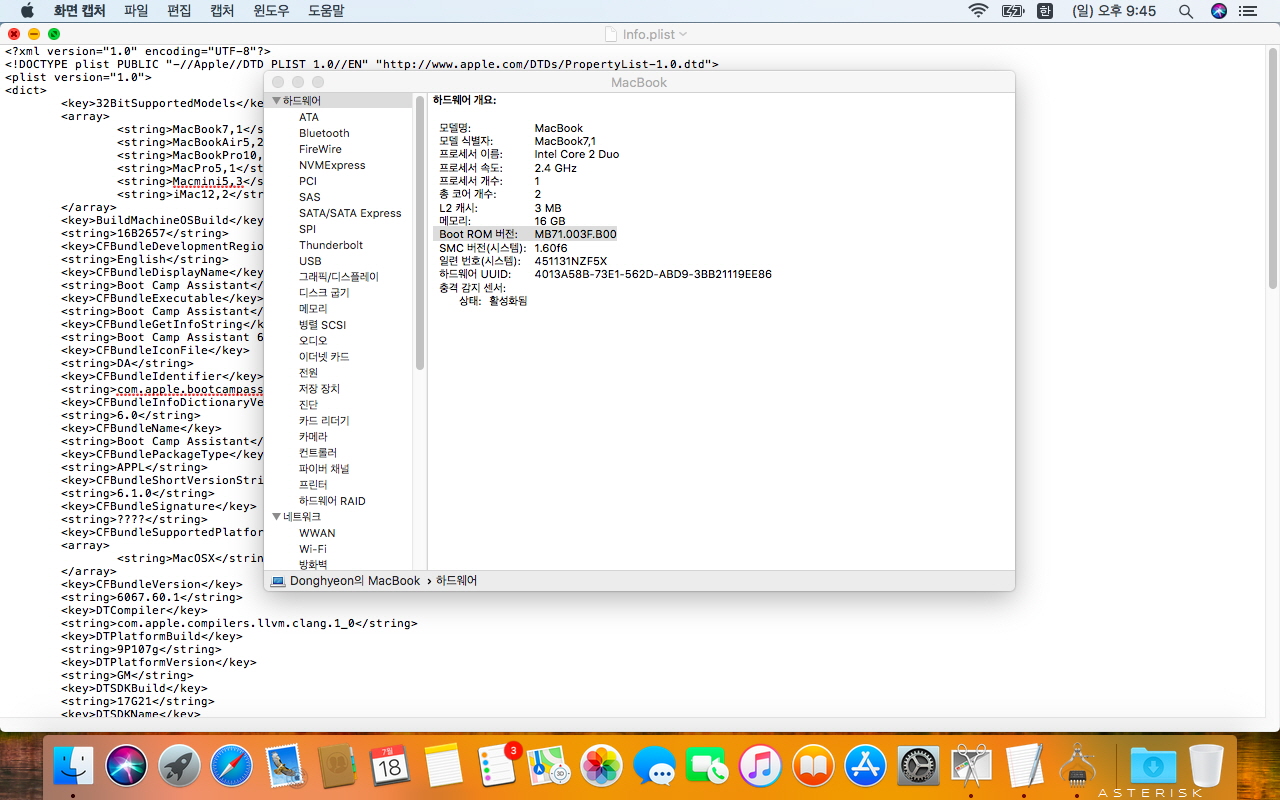Click hardware UUID value 4013A58B-73E1-562D-ABD9-3BB21119EE86

(x=653, y=274)
